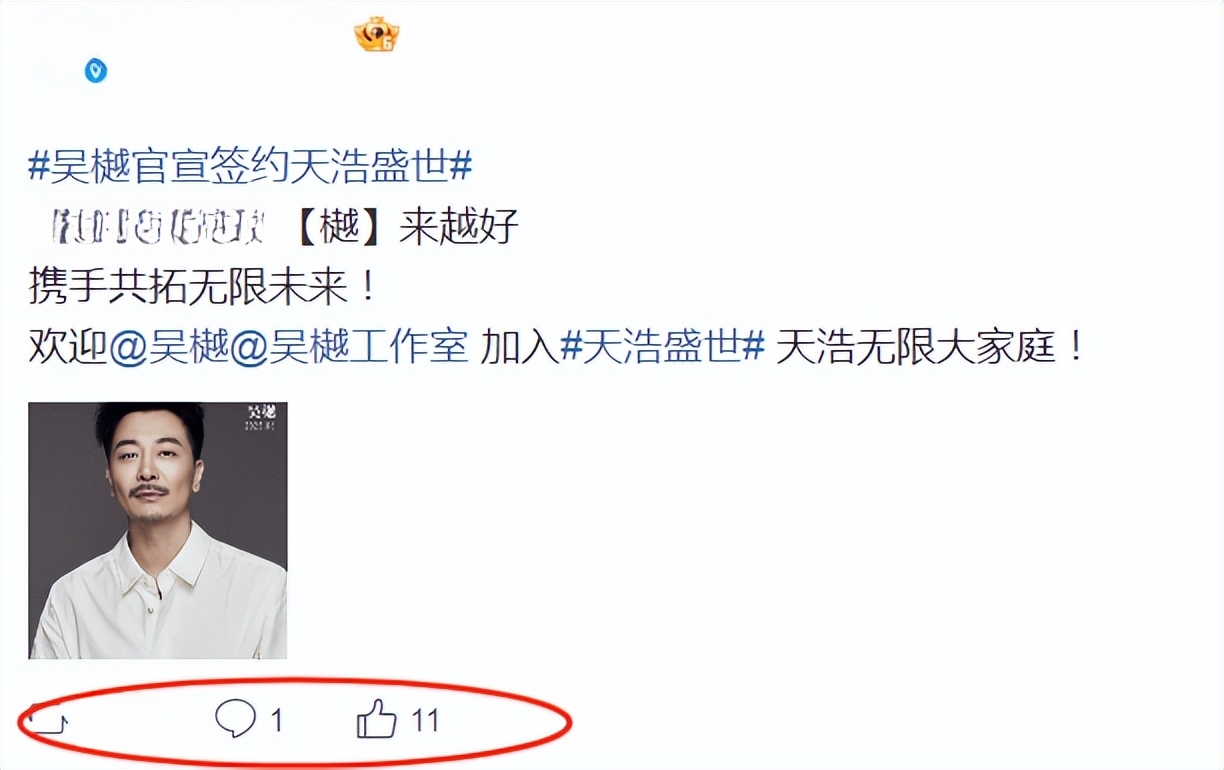Click the repost share arrow icon

coord(45,720)
